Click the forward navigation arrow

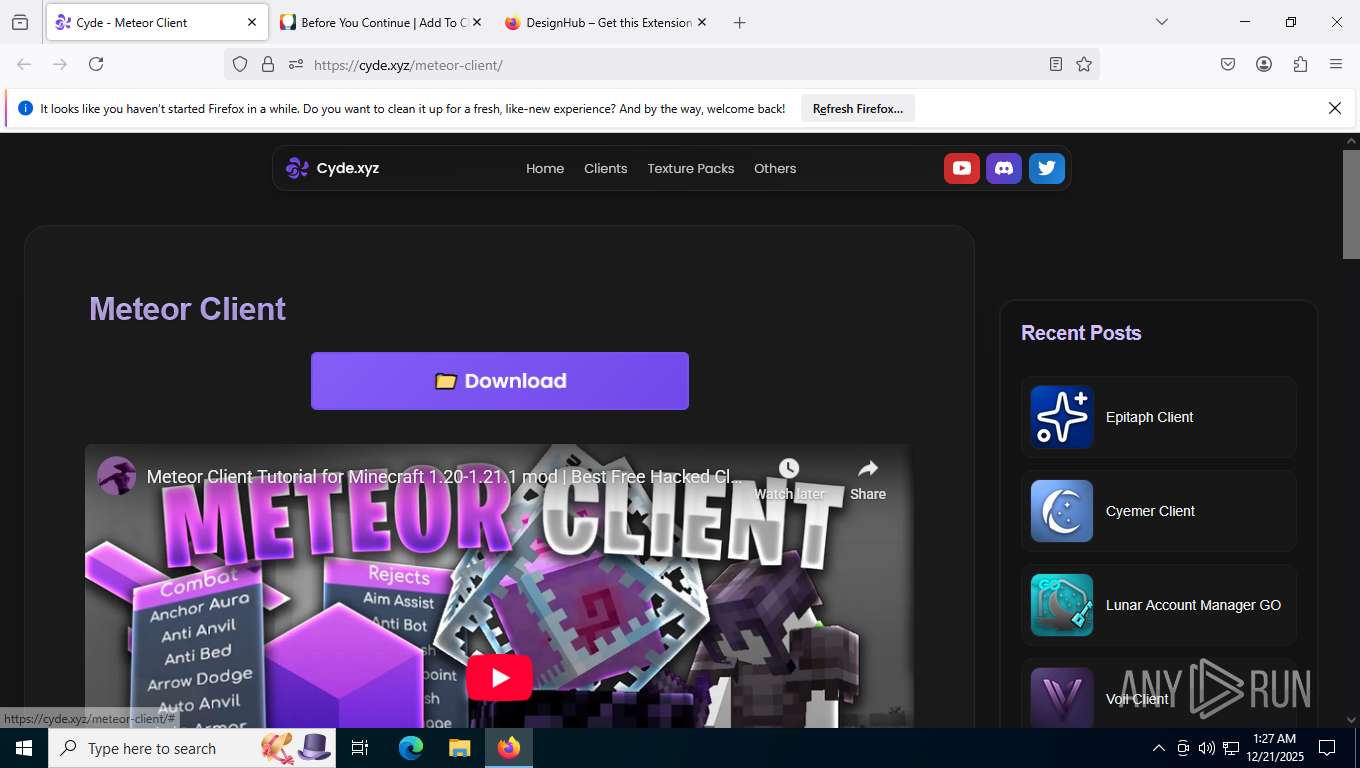point(60,64)
